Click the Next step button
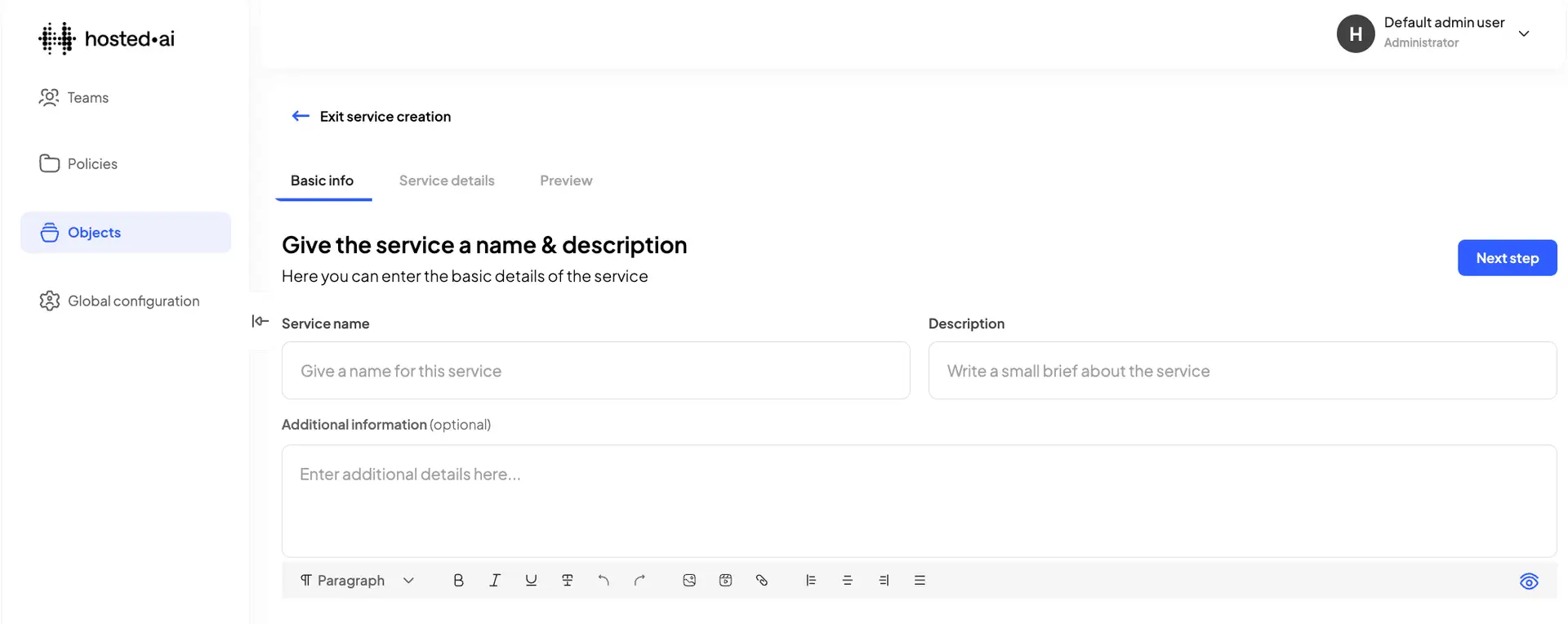The image size is (1568, 624). pyautogui.click(x=1508, y=258)
